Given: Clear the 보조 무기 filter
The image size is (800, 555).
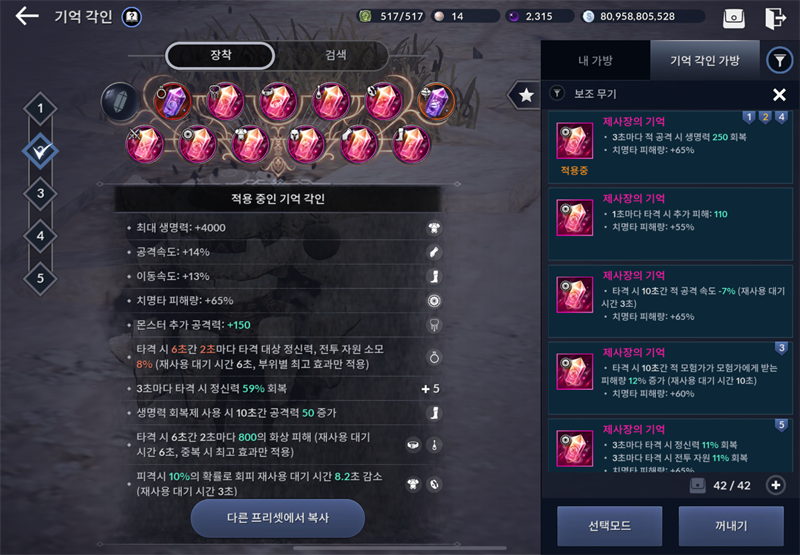Looking at the screenshot, I should [x=779, y=94].
